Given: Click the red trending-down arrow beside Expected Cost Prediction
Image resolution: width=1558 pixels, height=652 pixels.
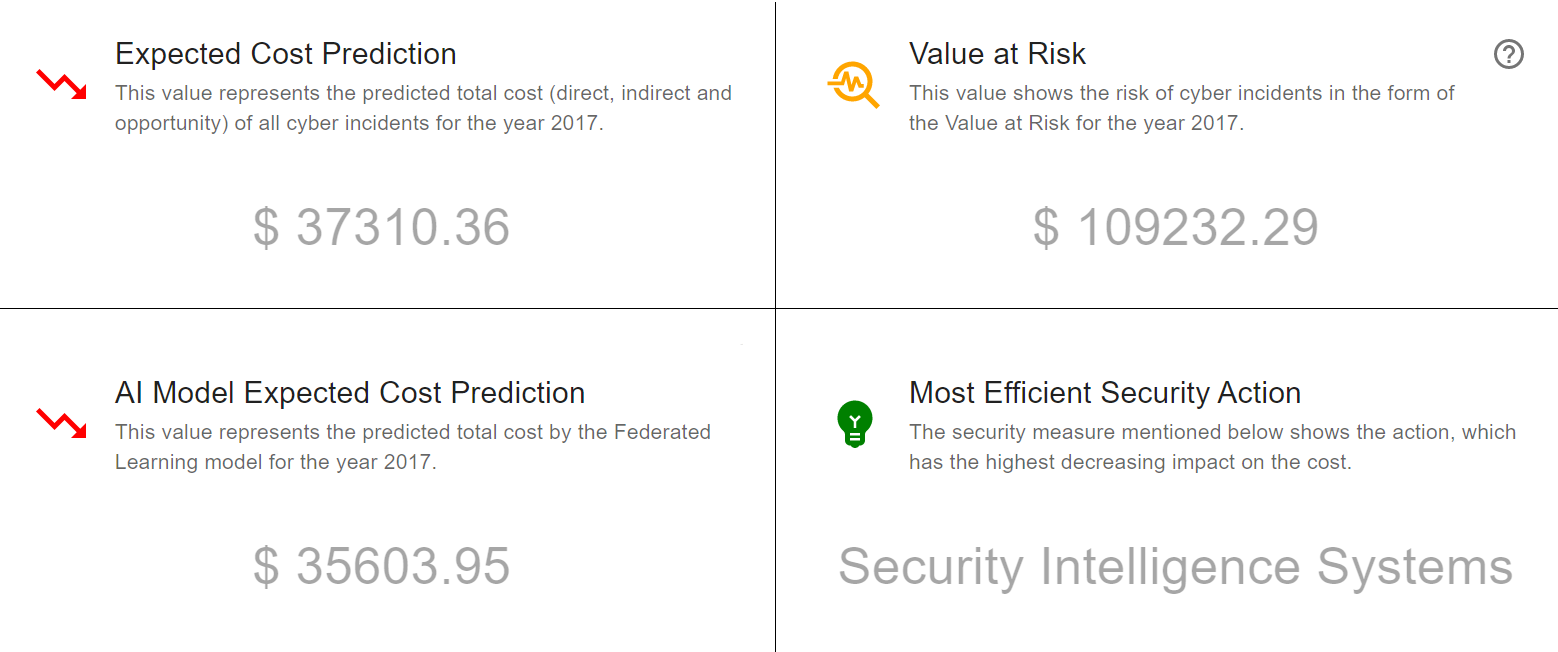Looking at the screenshot, I should click(61, 84).
